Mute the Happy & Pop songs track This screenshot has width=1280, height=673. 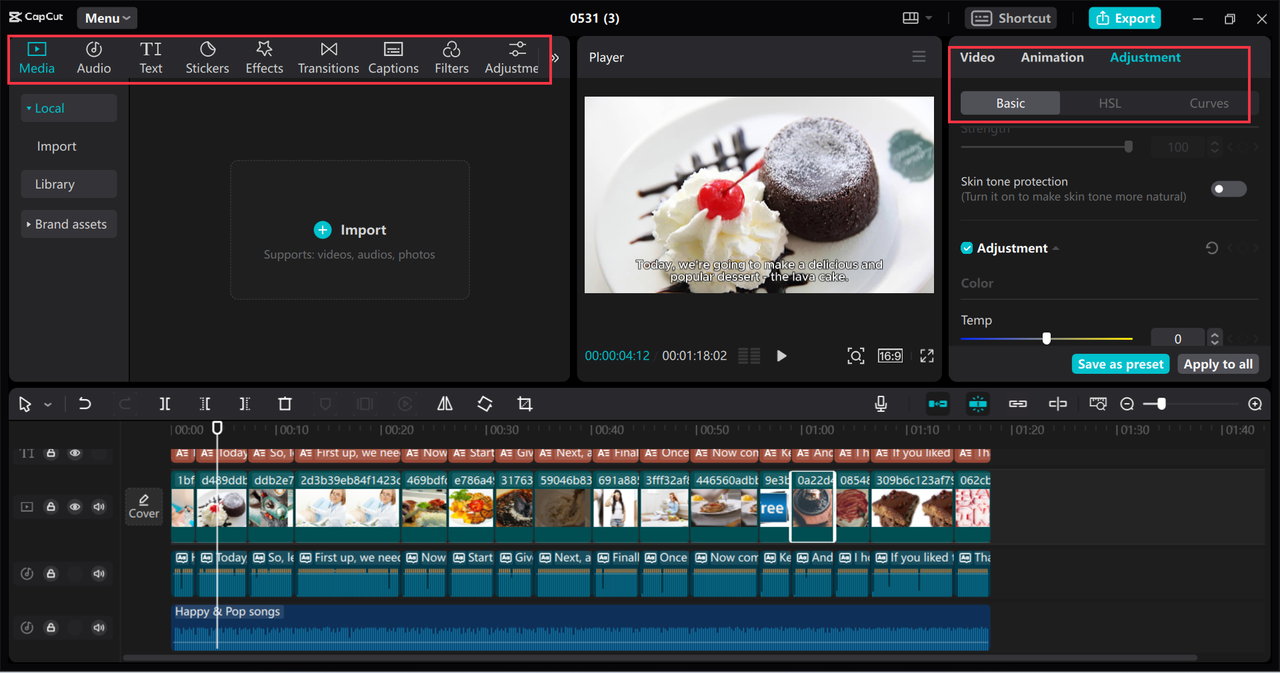click(x=99, y=628)
